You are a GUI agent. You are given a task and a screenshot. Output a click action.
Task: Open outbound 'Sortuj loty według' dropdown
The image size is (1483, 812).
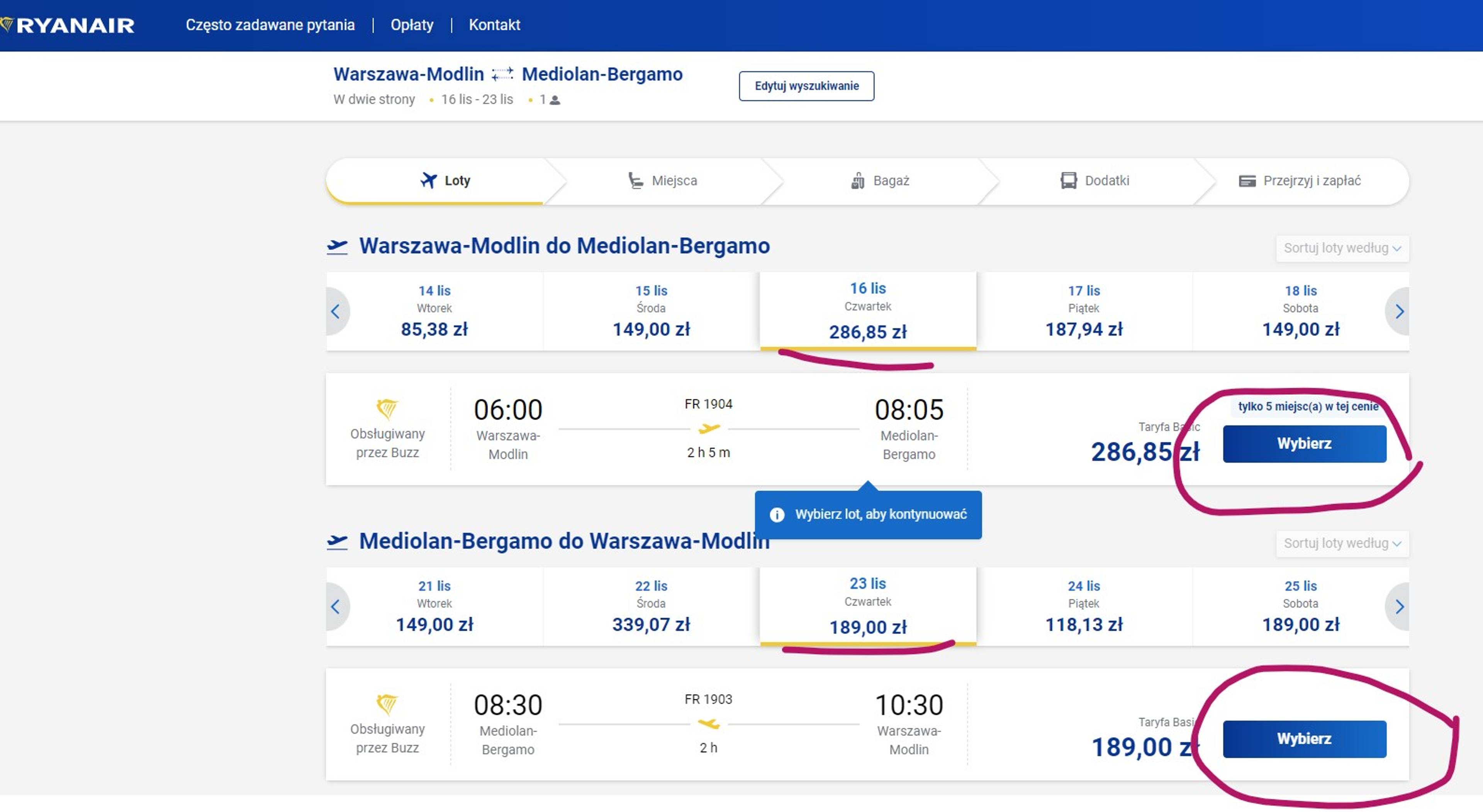(1341, 248)
